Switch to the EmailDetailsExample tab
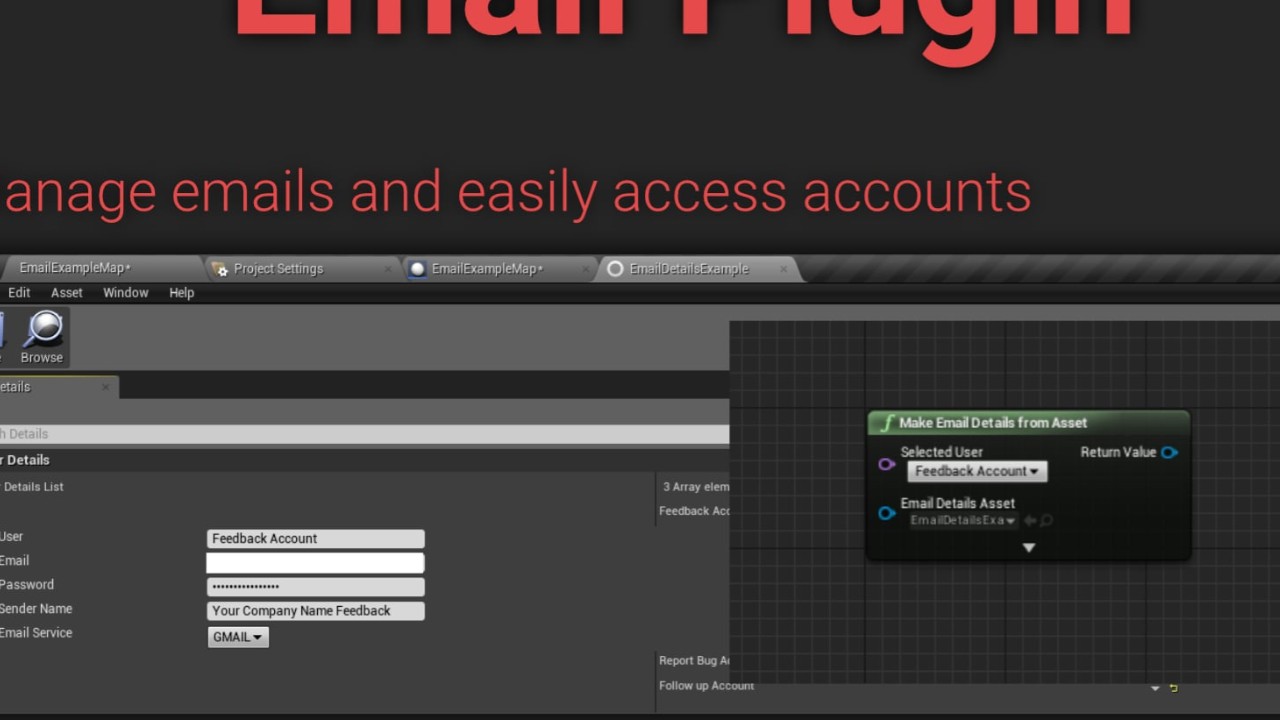Image resolution: width=1280 pixels, height=720 pixels. coord(688,268)
